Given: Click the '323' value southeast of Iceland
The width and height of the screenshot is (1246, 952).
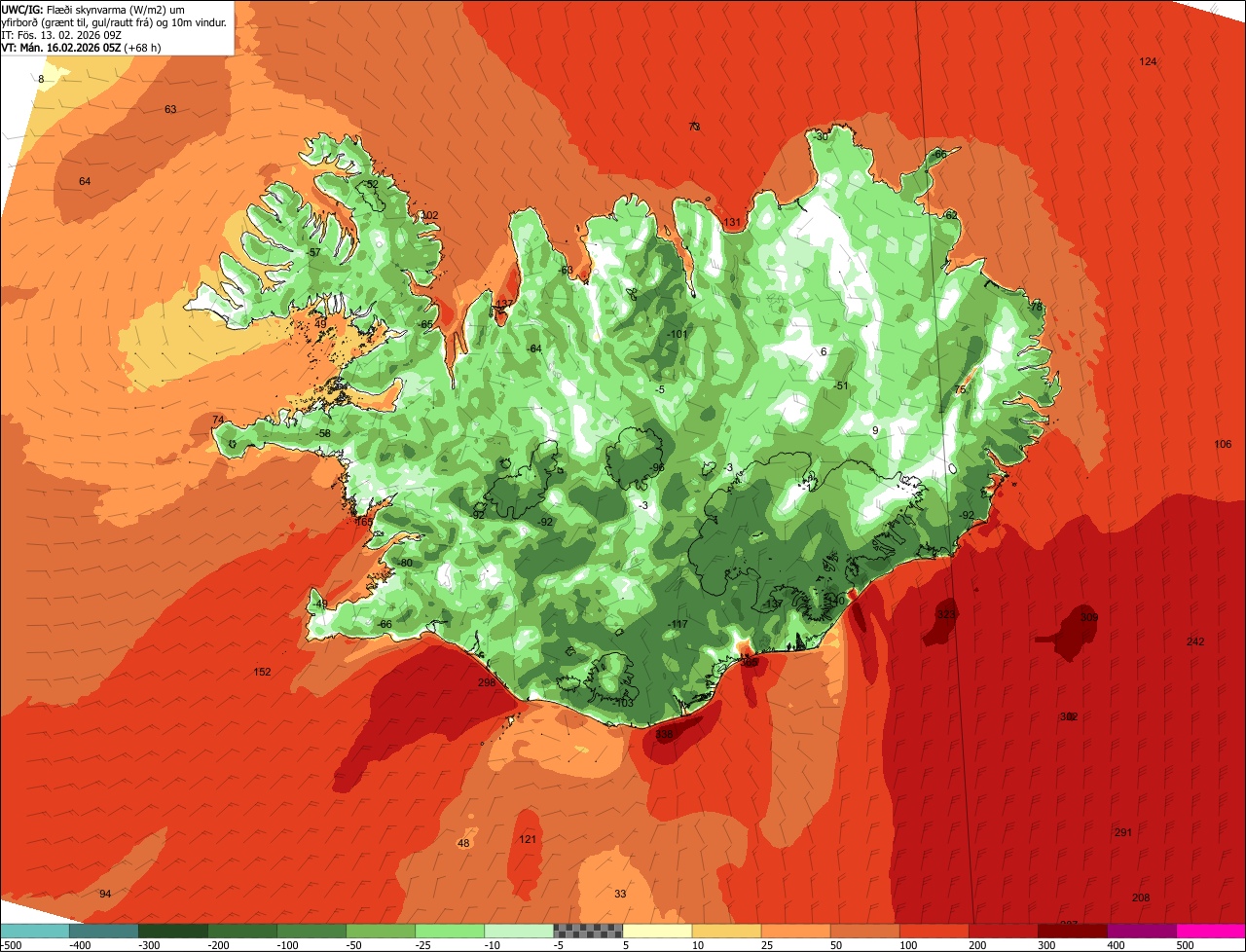Looking at the screenshot, I should click(x=946, y=615).
